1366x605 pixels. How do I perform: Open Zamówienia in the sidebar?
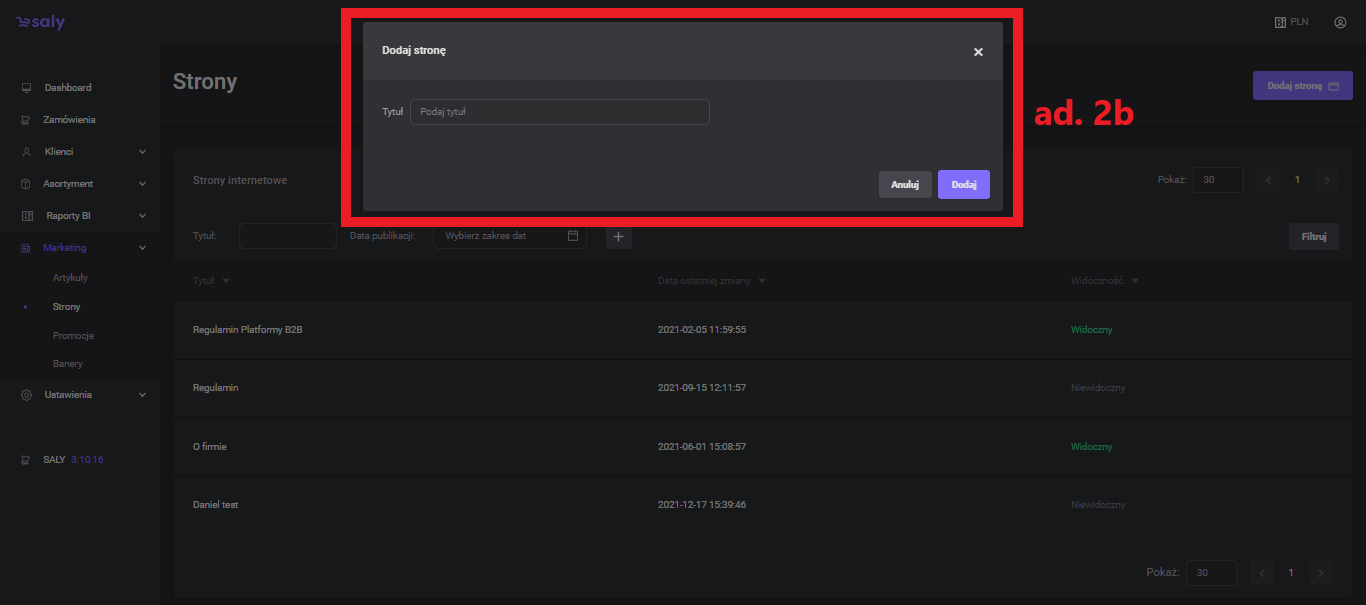(69, 120)
